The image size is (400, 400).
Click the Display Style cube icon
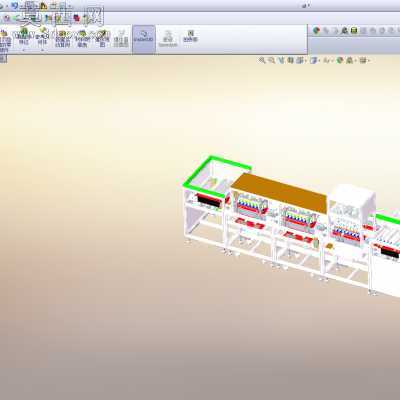click(313, 60)
